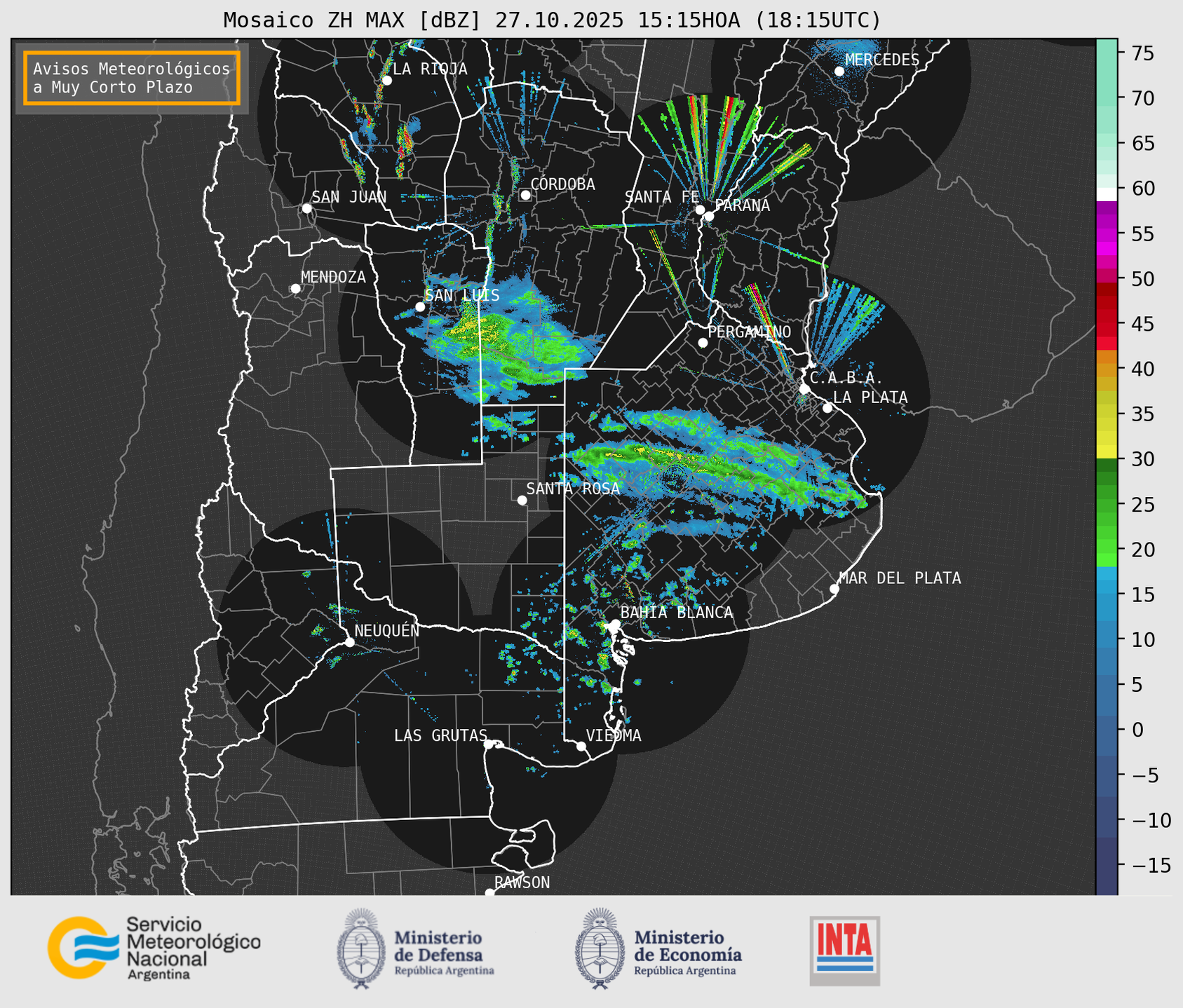Click the Viedma city marker dot
1183x1008 pixels.
pos(581,746)
